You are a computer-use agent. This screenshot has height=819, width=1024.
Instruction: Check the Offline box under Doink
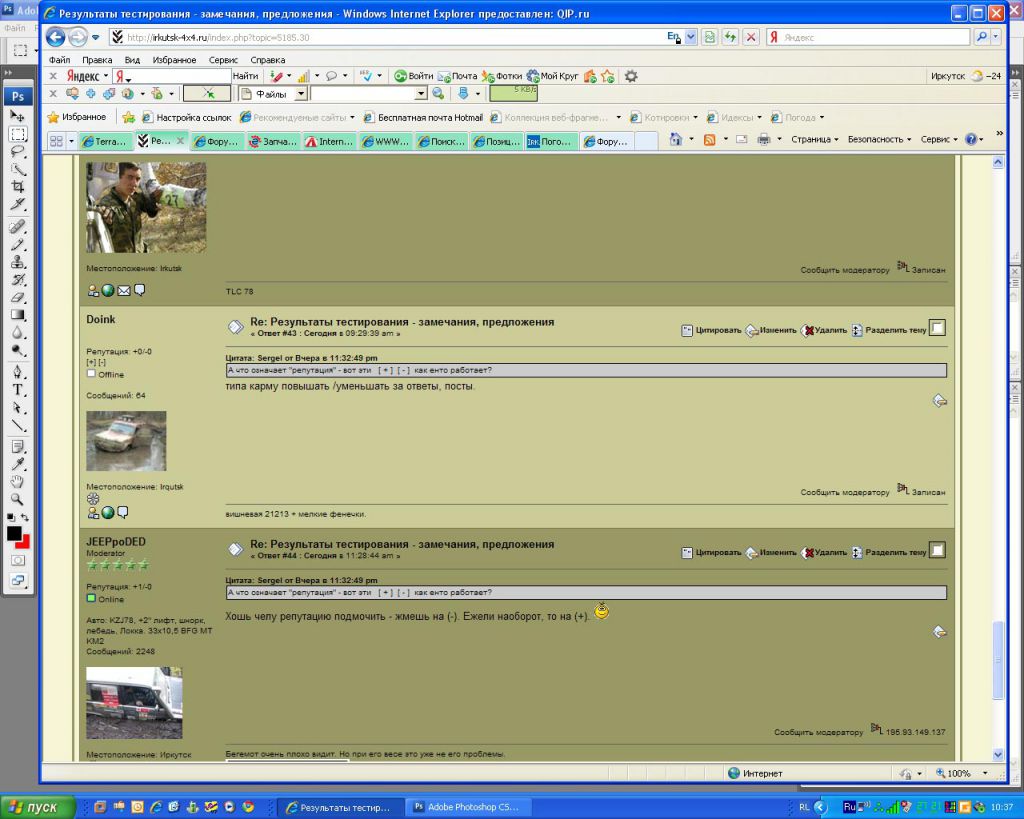91,374
